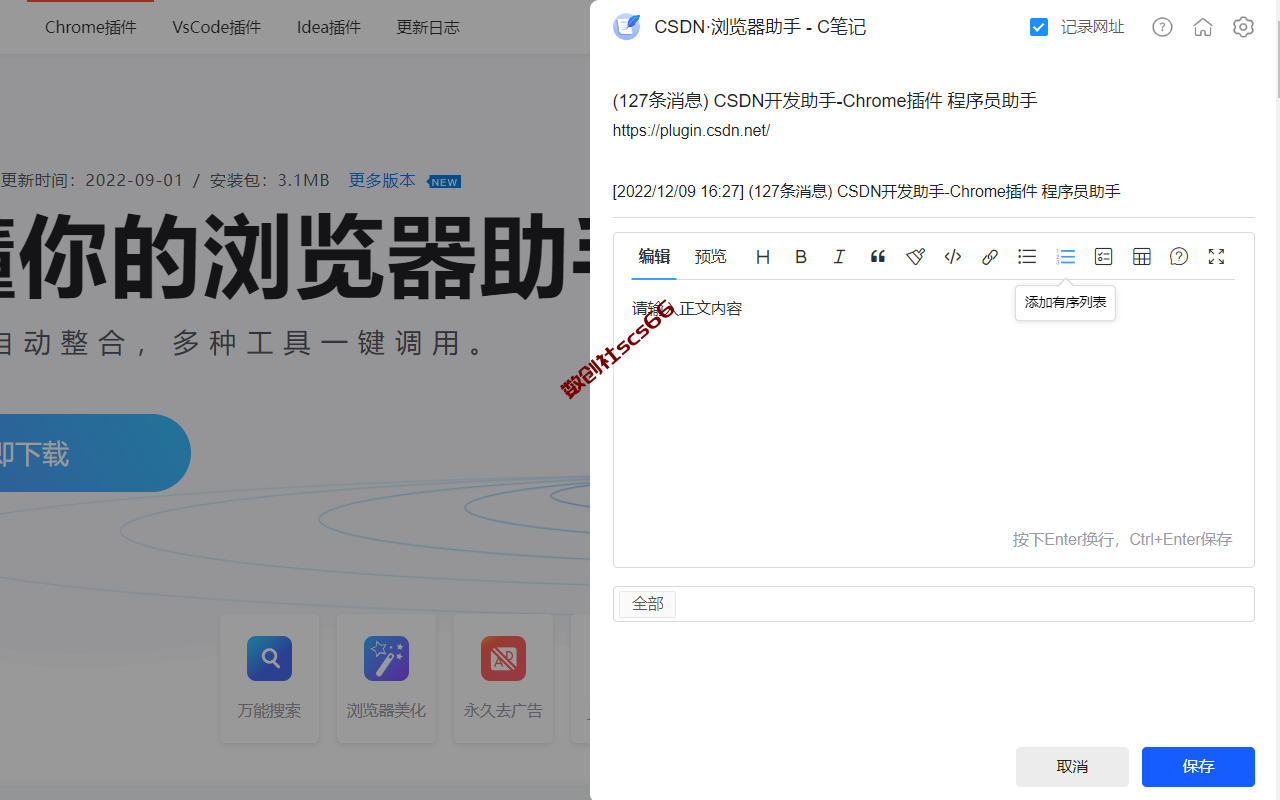Click the format brush (clear style) icon
The width and height of the screenshot is (1280, 800).
[915, 257]
